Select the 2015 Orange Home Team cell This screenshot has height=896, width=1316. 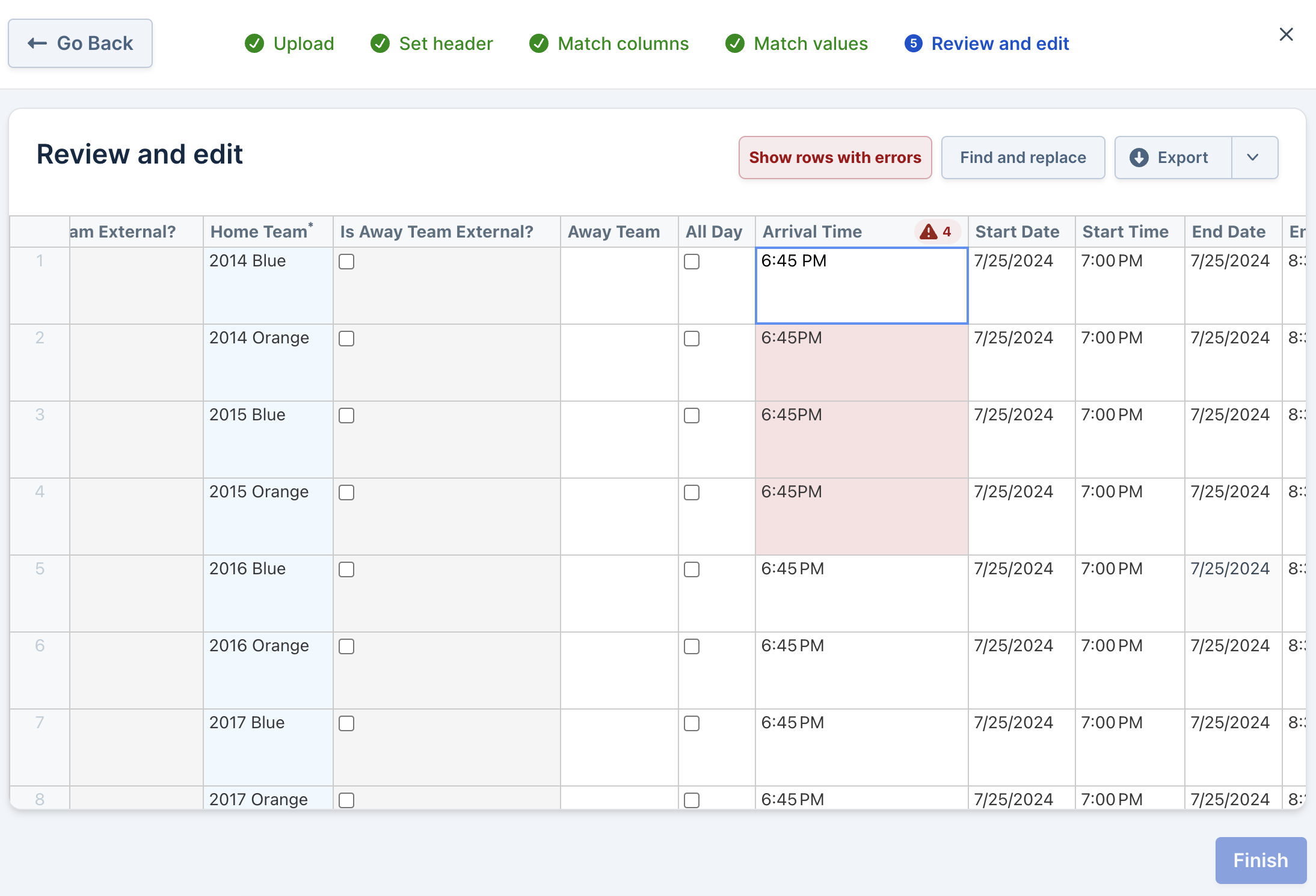click(x=268, y=517)
